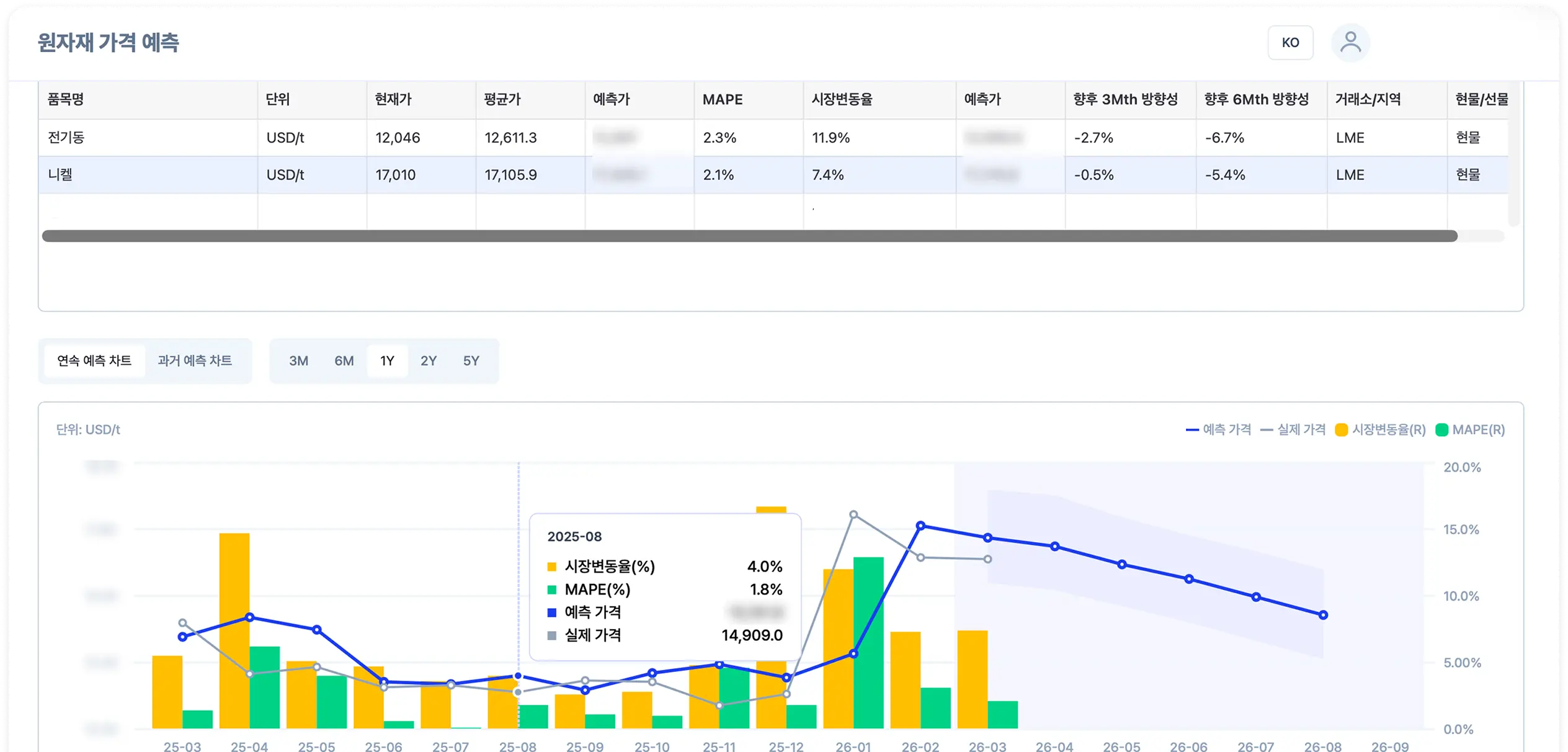
Task: Click the actual price point at 26-01
Action: click(x=853, y=514)
